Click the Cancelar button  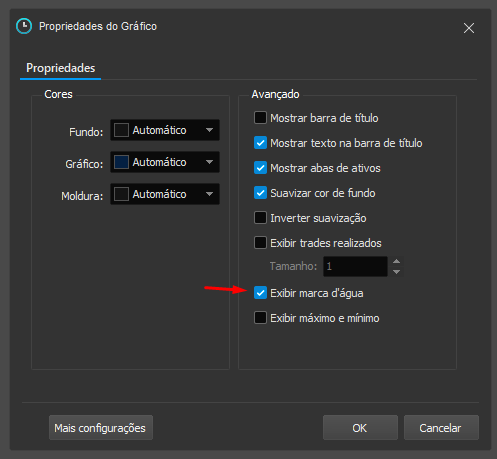tap(441, 428)
